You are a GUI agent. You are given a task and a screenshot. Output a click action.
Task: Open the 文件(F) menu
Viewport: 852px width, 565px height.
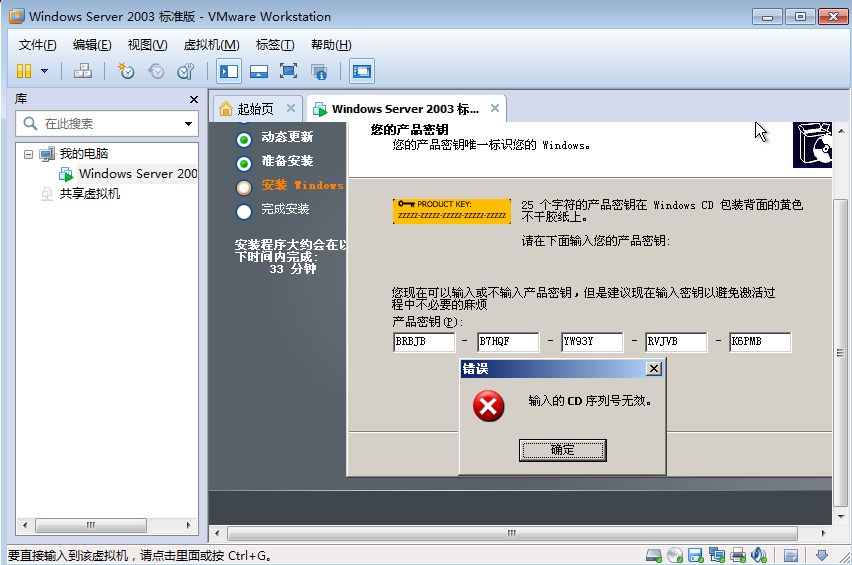tap(37, 45)
